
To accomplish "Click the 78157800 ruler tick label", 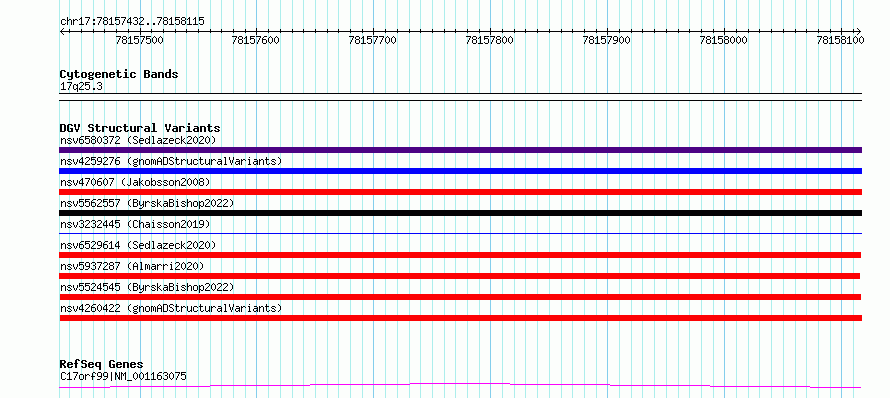I will pyautogui.click(x=489, y=40).
